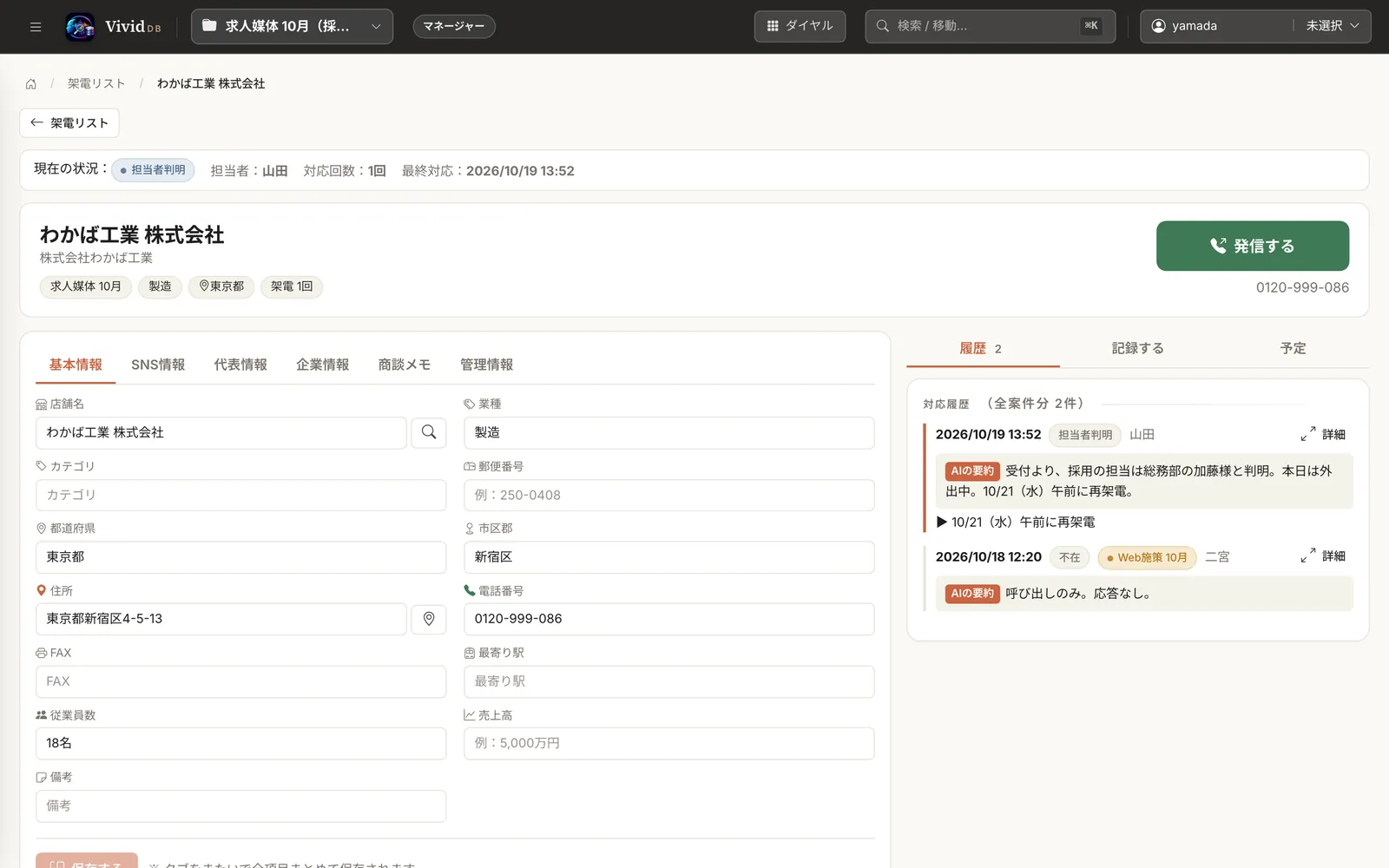Click the 担当者判明 status badge
1389x868 pixels.
tap(153, 170)
